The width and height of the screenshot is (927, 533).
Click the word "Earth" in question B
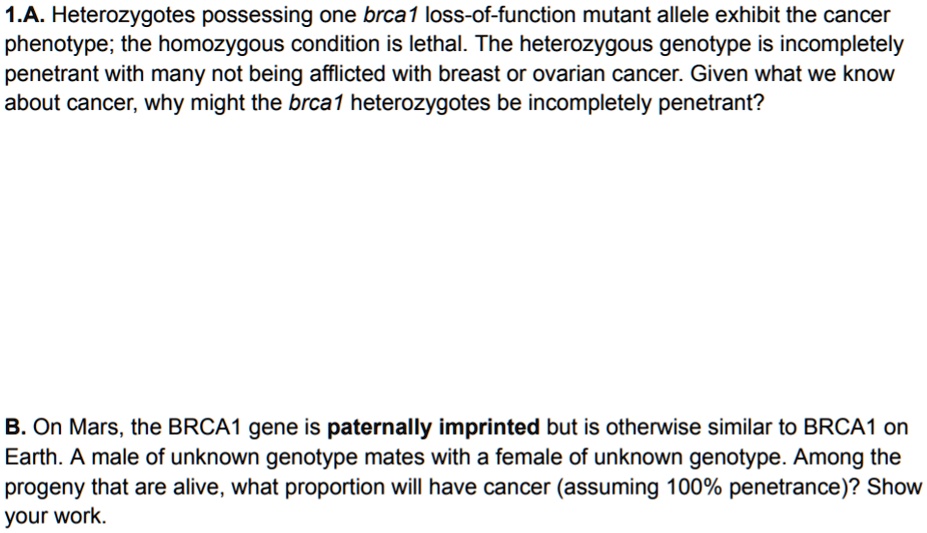pyautogui.click(x=30, y=456)
